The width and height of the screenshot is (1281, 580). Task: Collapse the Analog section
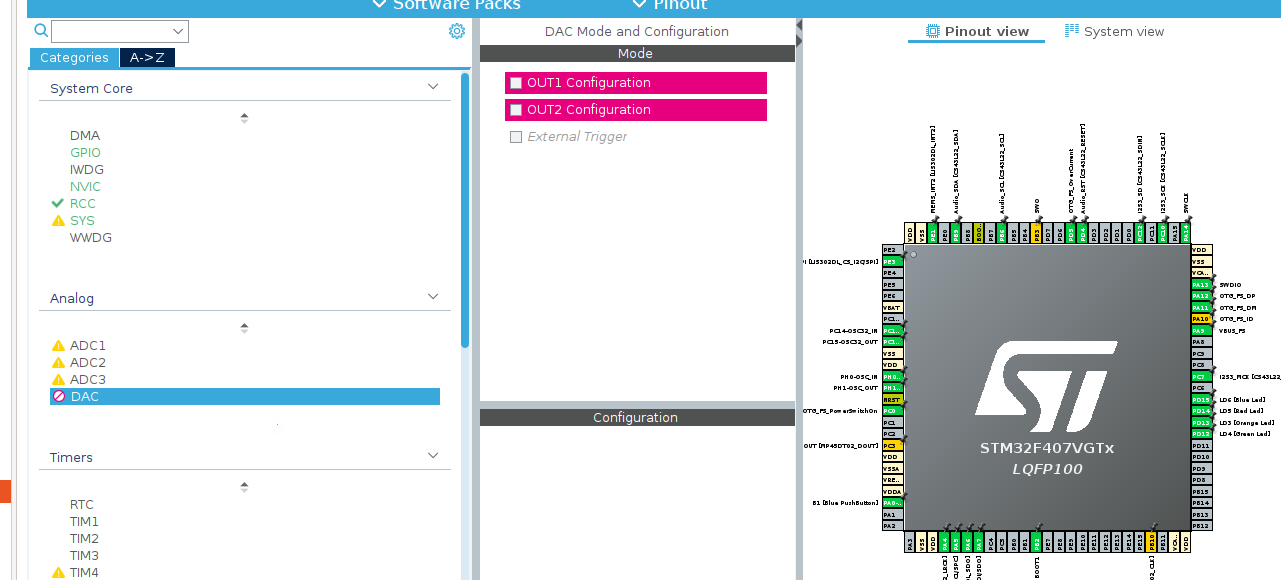433,296
